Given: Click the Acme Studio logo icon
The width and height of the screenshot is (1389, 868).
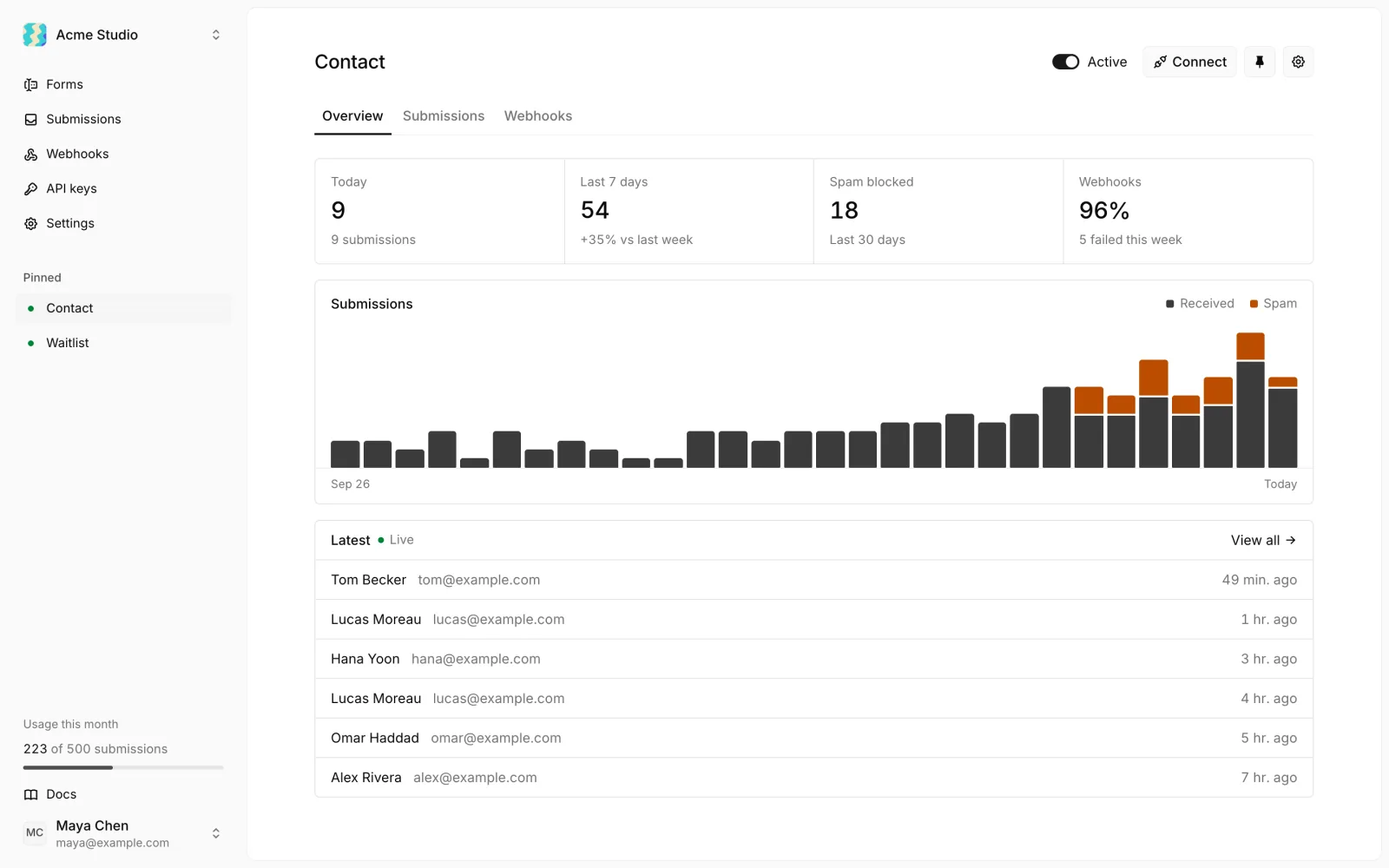Looking at the screenshot, I should 35,35.
